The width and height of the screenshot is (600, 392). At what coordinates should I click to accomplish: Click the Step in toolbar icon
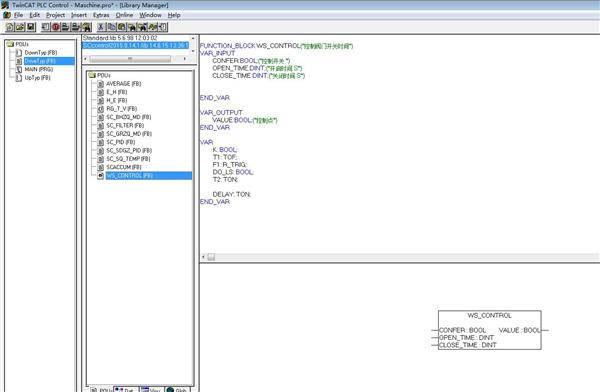[76, 27]
